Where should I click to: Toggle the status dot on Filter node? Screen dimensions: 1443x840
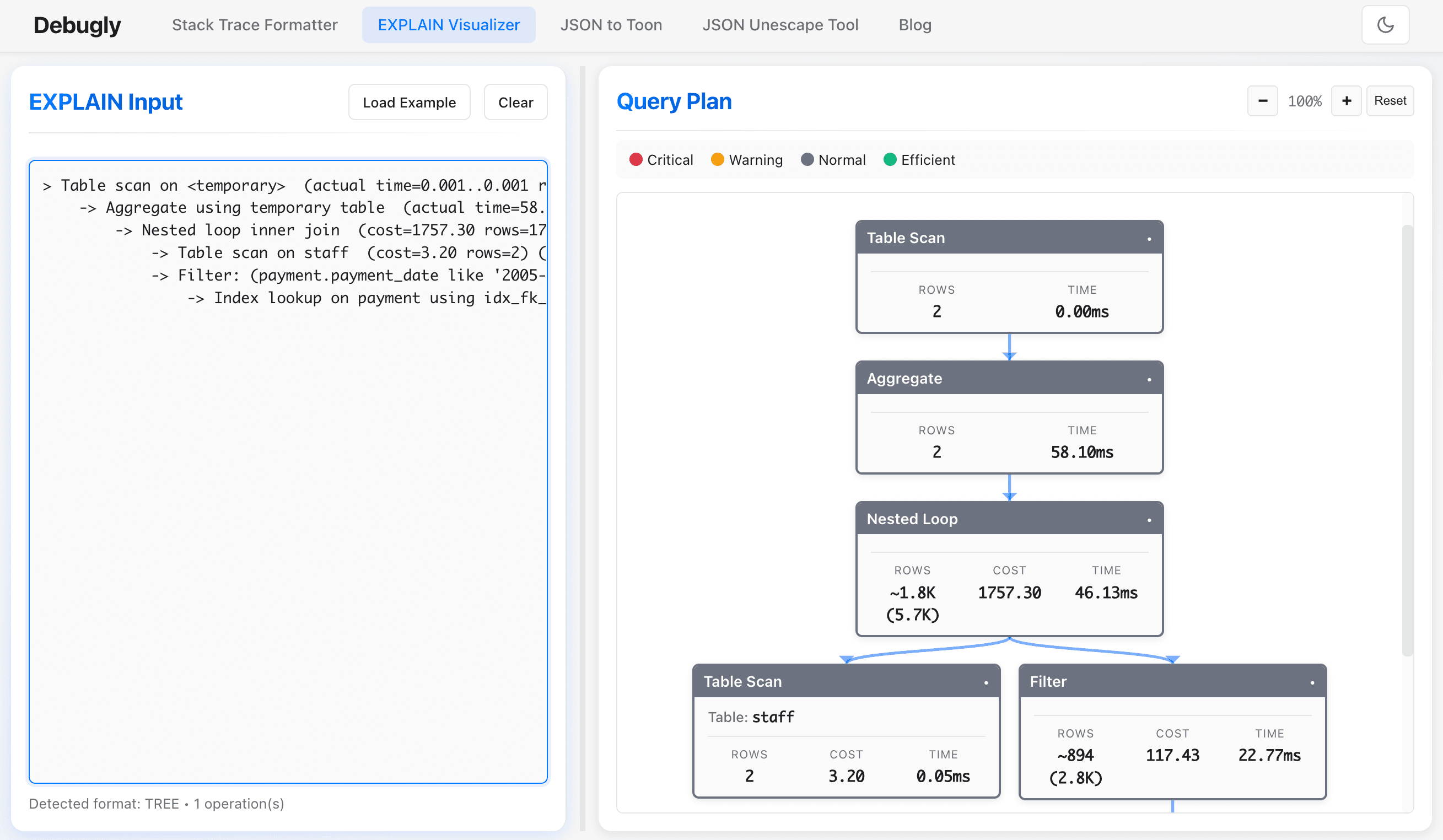click(1312, 681)
